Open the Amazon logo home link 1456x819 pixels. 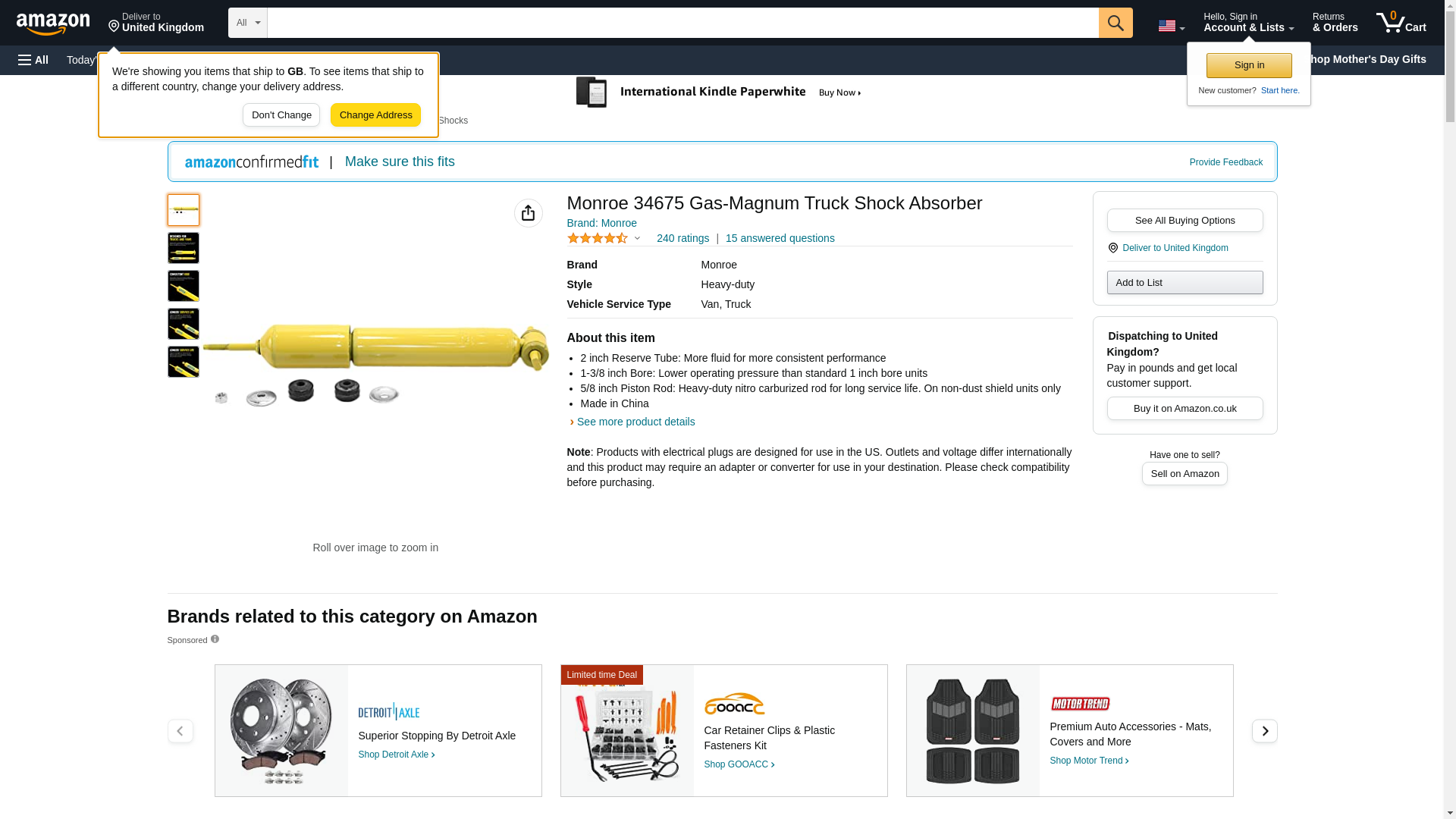53,24
